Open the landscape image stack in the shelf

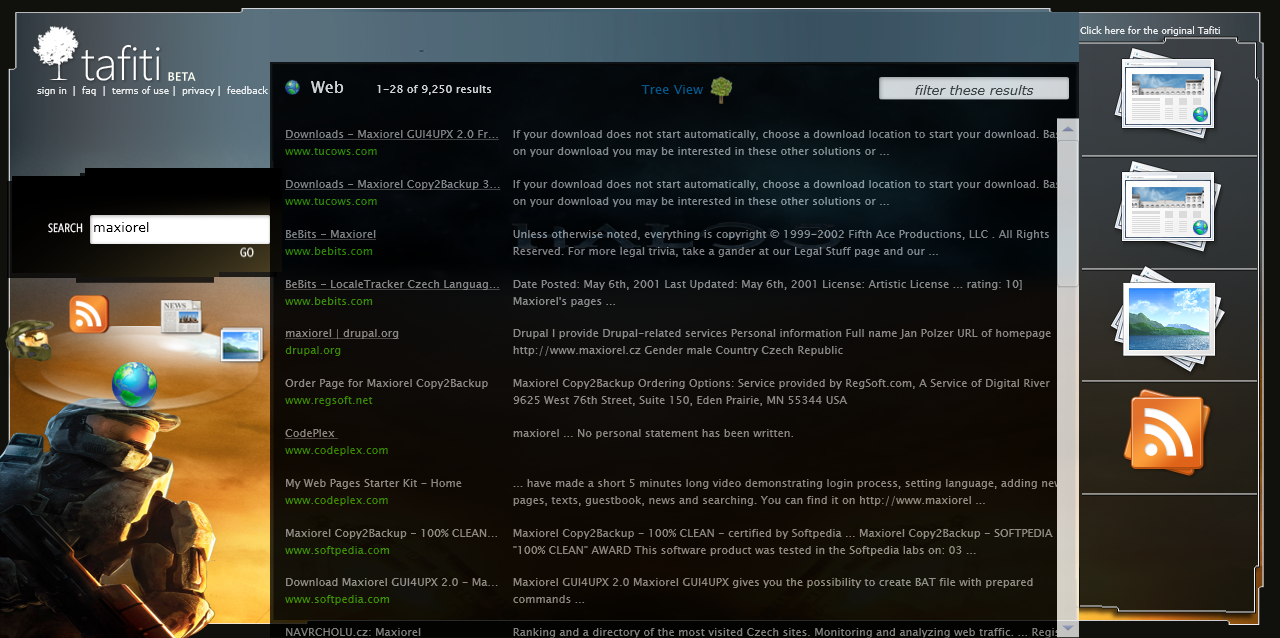[x=1166, y=320]
